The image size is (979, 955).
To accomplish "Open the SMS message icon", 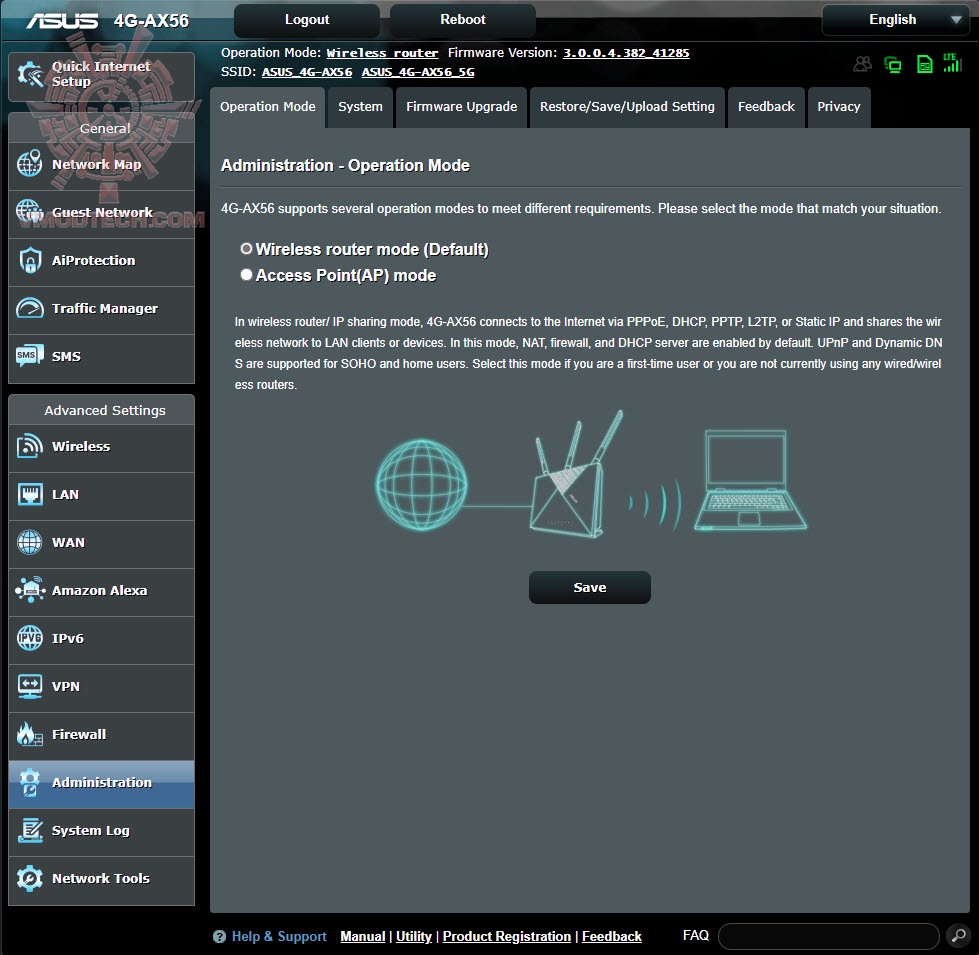I will [29, 356].
